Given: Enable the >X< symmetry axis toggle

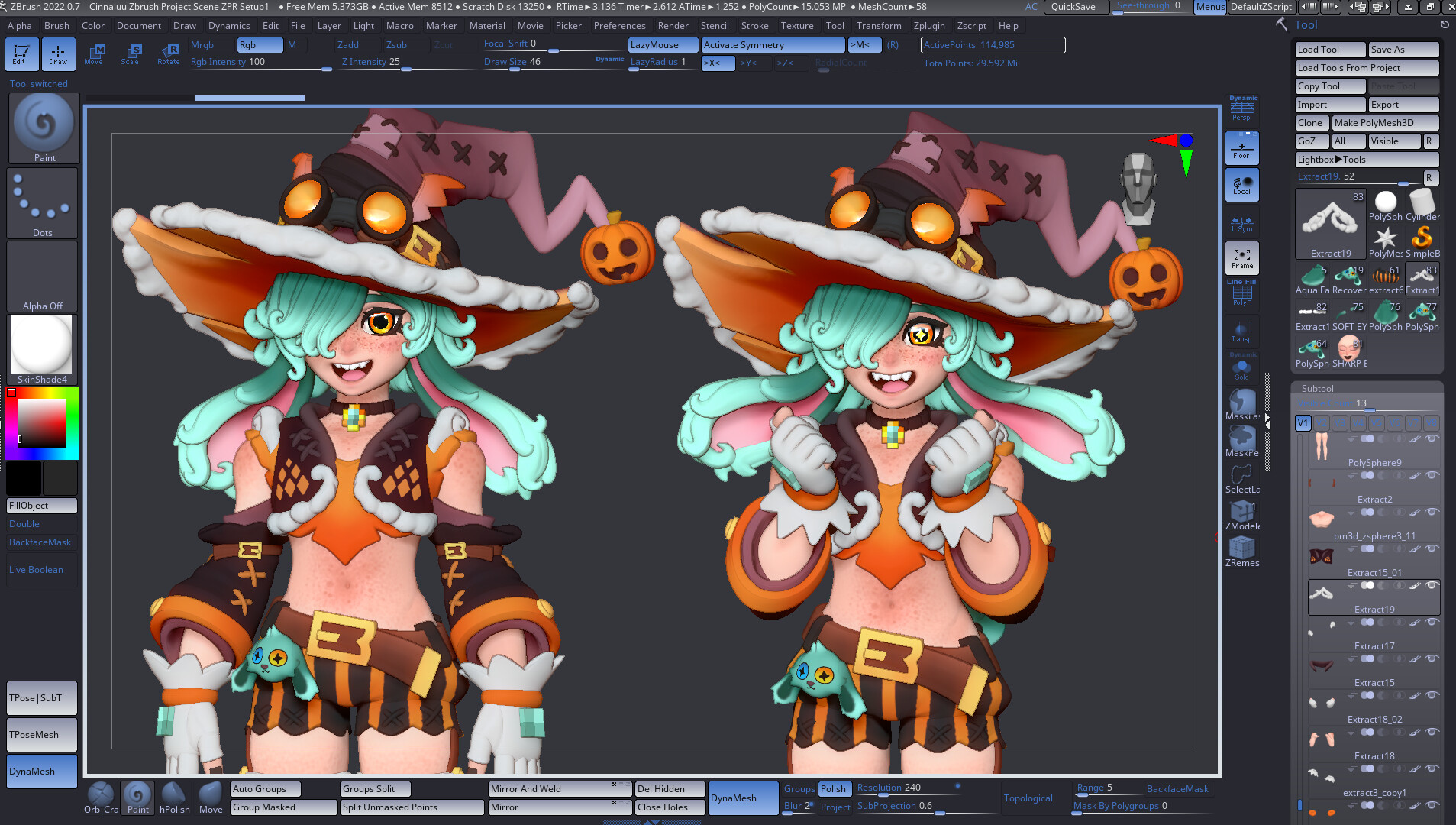Looking at the screenshot, I should (x=716, y=63).
